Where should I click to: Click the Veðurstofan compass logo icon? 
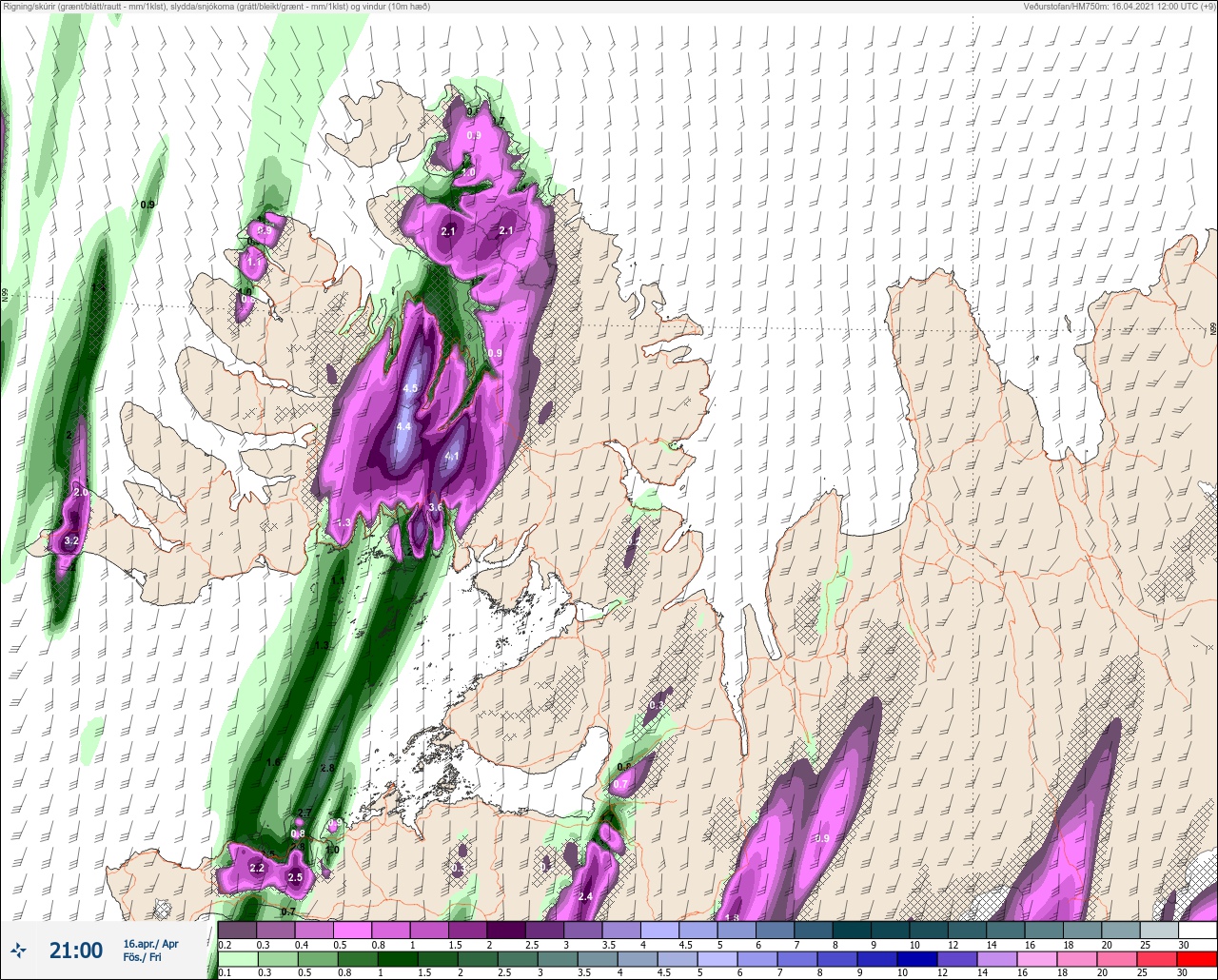18,950
